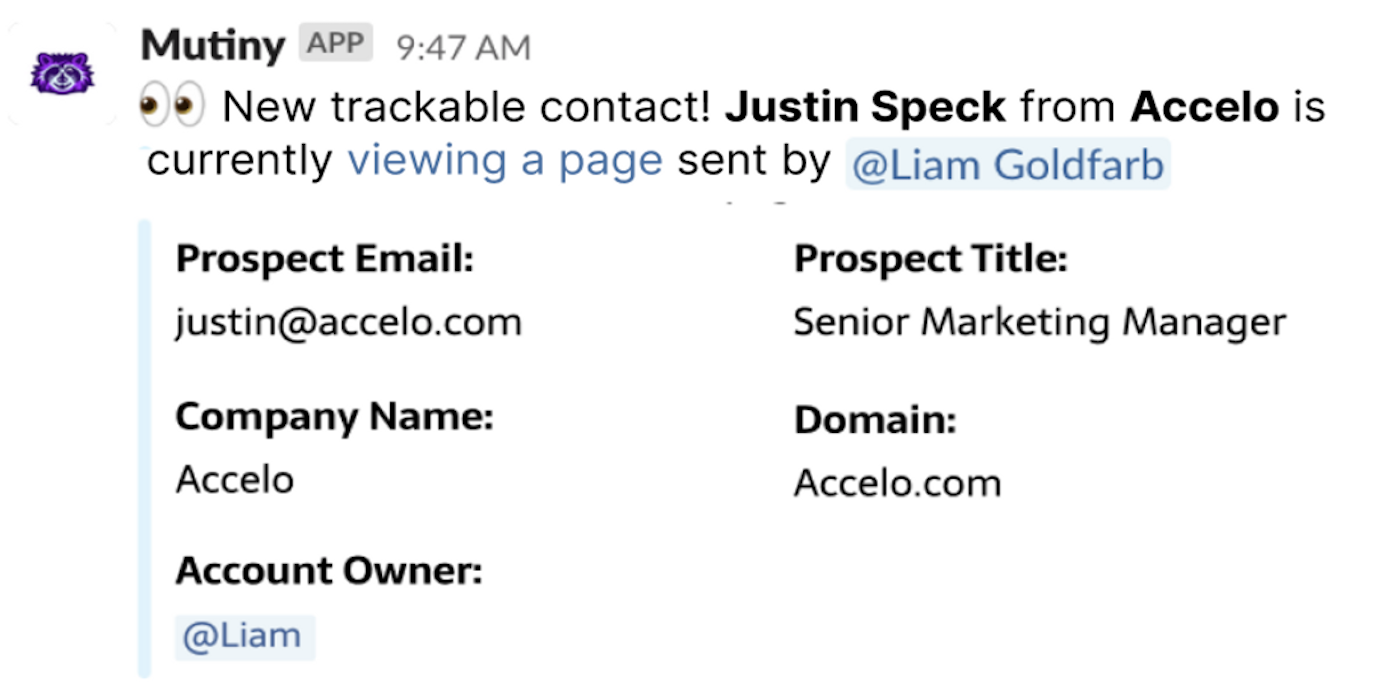
Task: Click the Senior Marketing Manager text
Action: (1039, 322)
